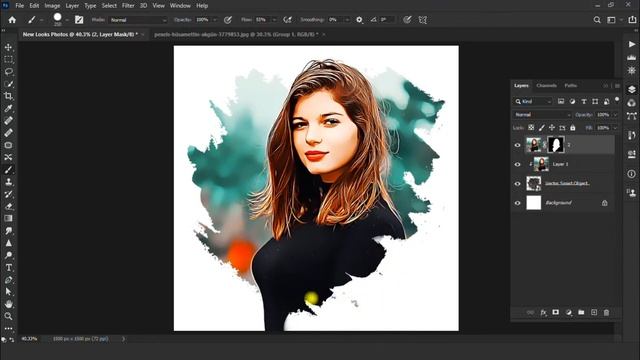Create a new group folder icon
The height and width of the screenshot is (360, 640).
pos(581,313)
